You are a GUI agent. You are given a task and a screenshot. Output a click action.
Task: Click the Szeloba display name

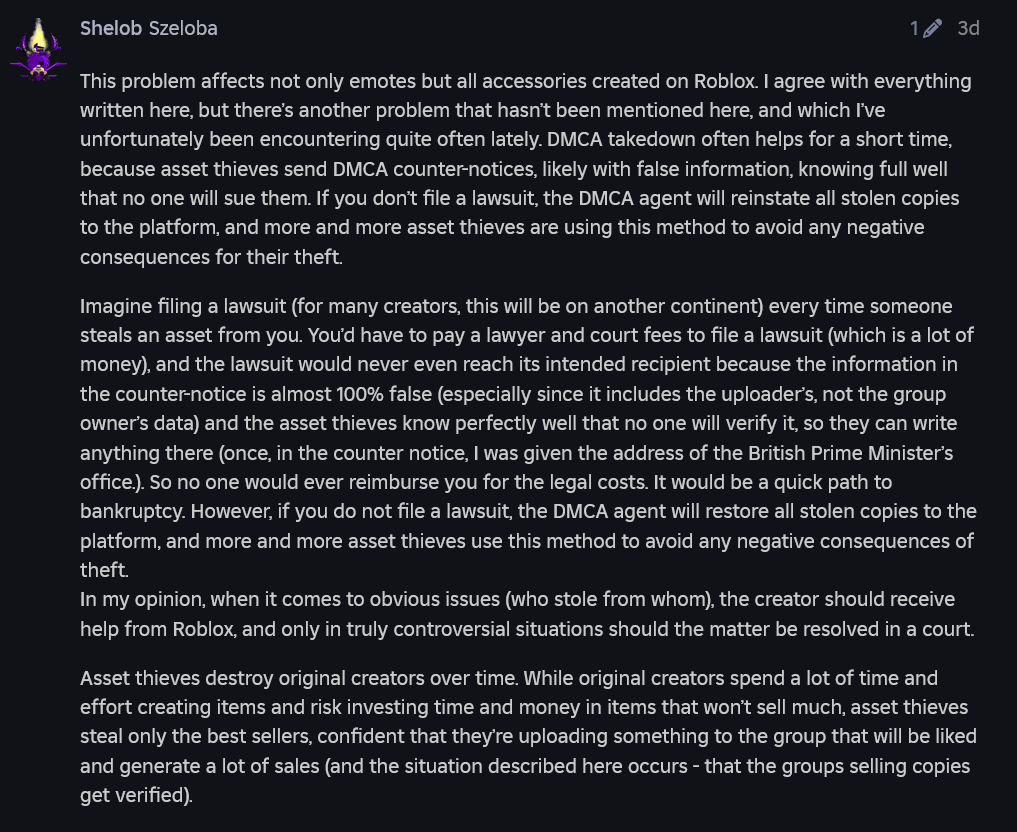pyautogui.click(x=183, y=28)
